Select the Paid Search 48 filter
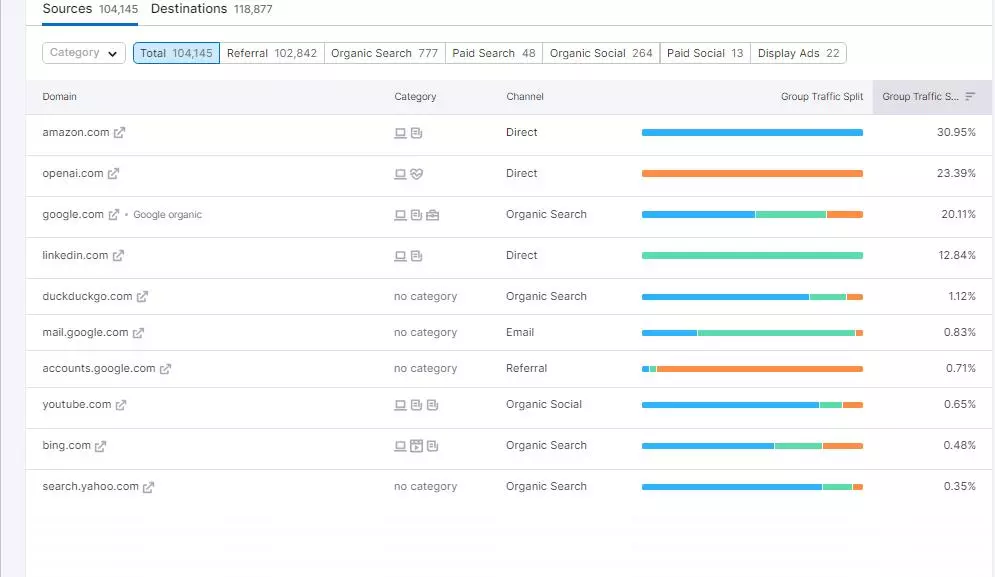 494,53
